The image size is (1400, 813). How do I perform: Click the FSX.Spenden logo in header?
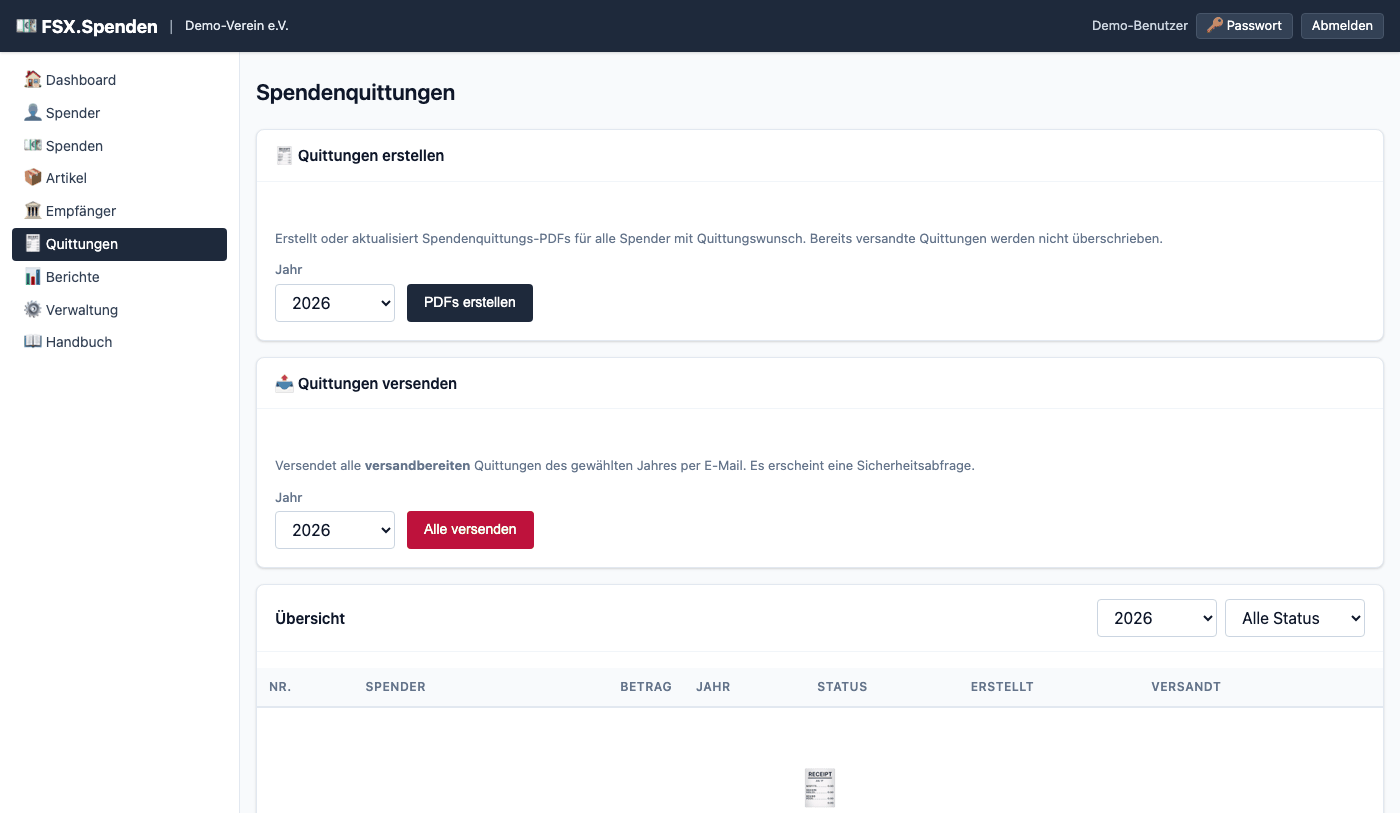tap(87, 26)
